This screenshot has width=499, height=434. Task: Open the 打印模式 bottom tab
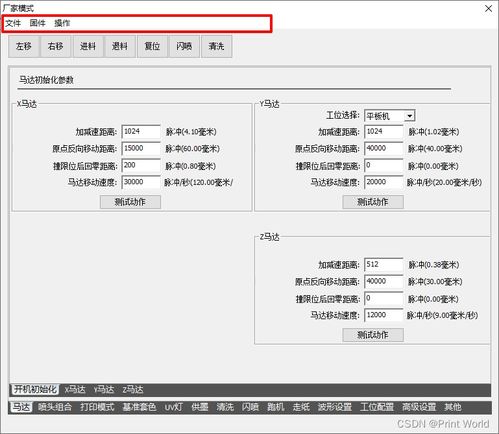coord(97,407)
